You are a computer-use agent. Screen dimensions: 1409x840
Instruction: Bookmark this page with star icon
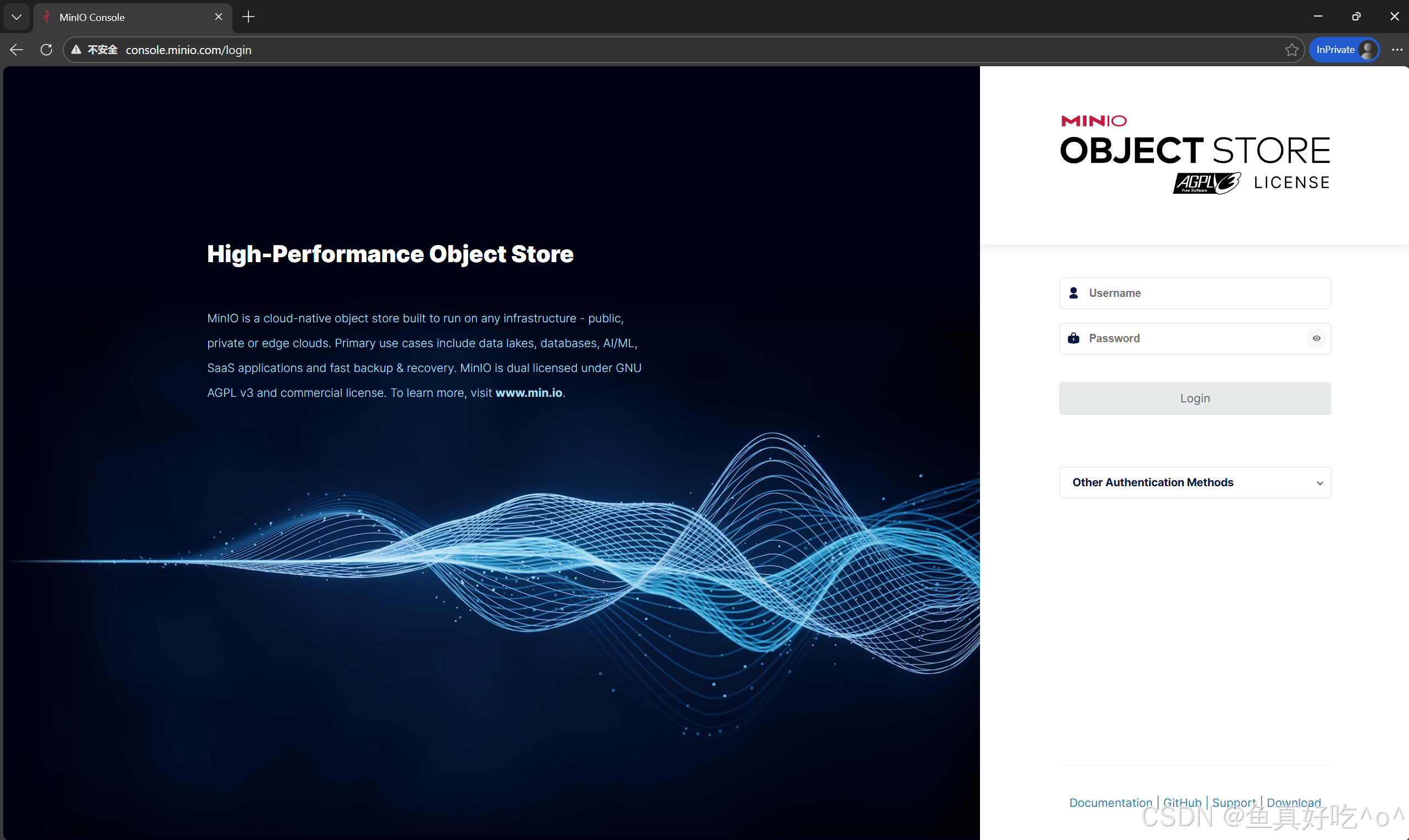[1291, 50]
